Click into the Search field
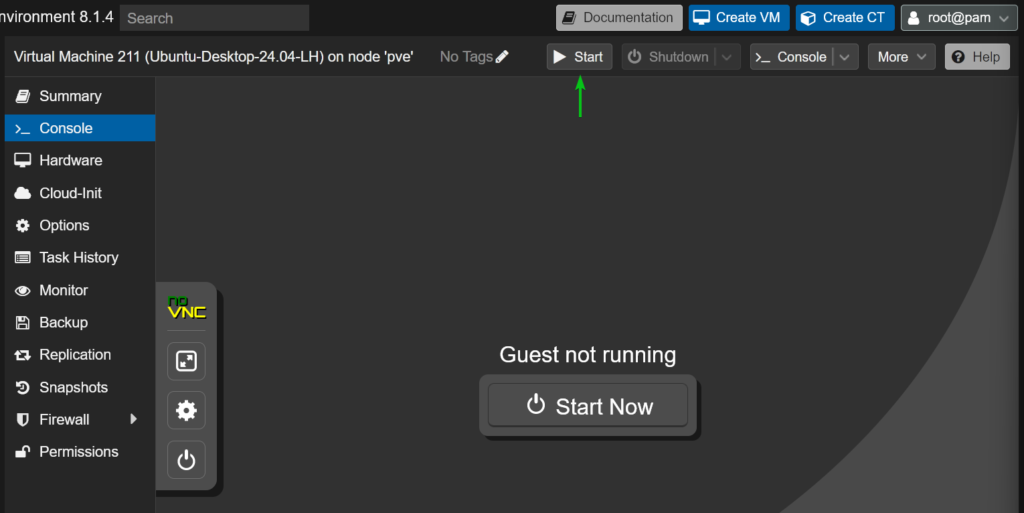Image resolution: width=1024 pixels, height=513 pixels. pyautogui.click(x=214, y=18)
